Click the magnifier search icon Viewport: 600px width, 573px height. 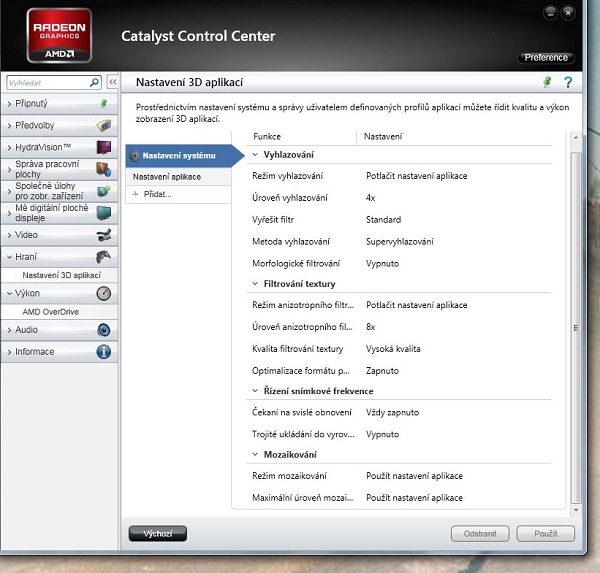pos(95,82)
